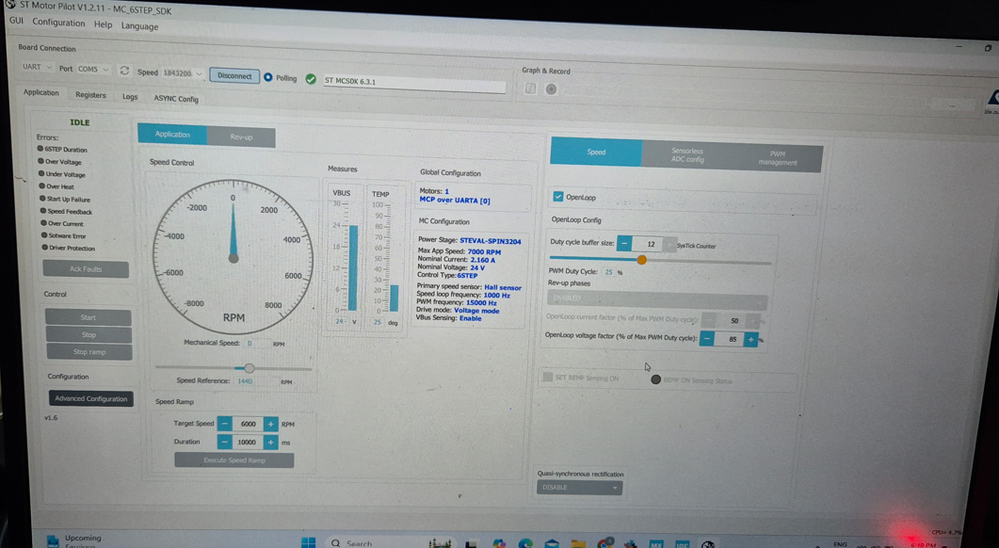
Task: Click the Start motor button
Action: coord(88,317)
